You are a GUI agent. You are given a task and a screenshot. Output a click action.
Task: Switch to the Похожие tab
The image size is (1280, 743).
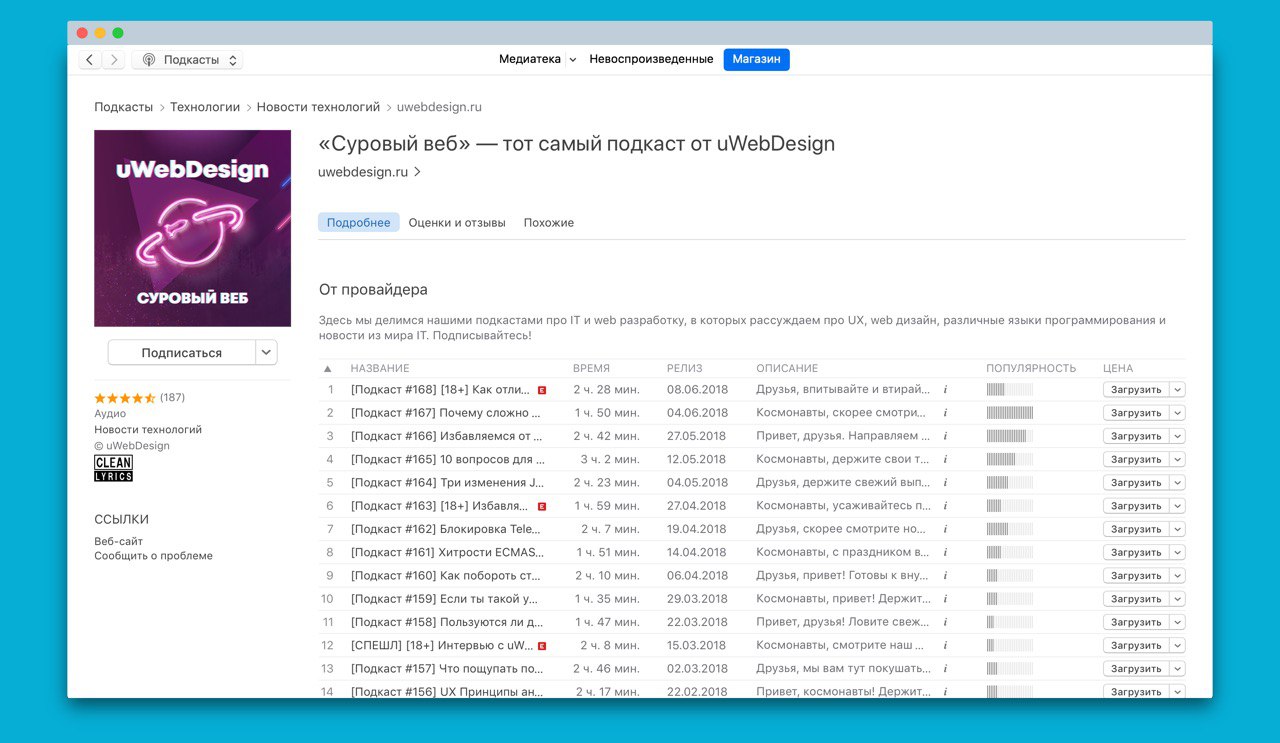point(549,223)
